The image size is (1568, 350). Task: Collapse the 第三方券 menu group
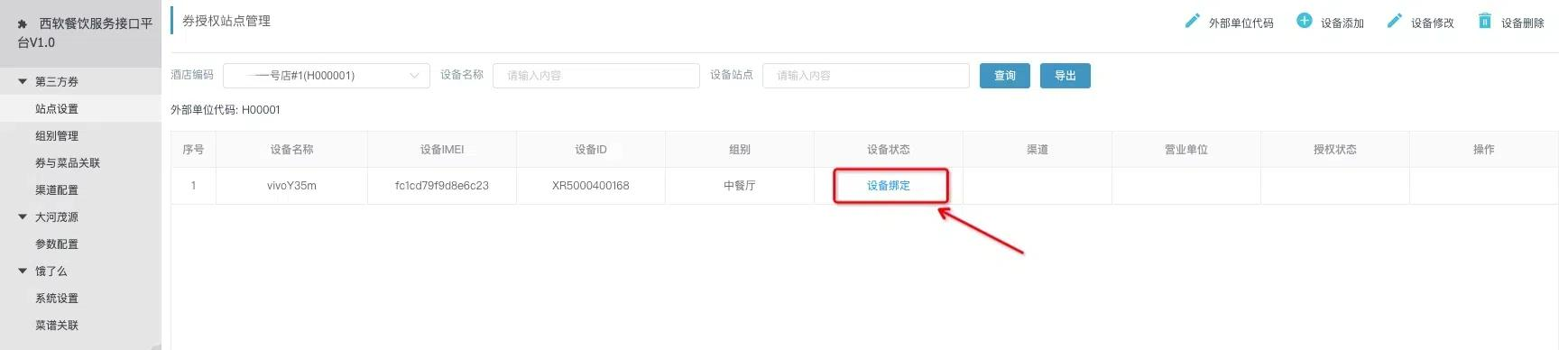pos(23,81)
